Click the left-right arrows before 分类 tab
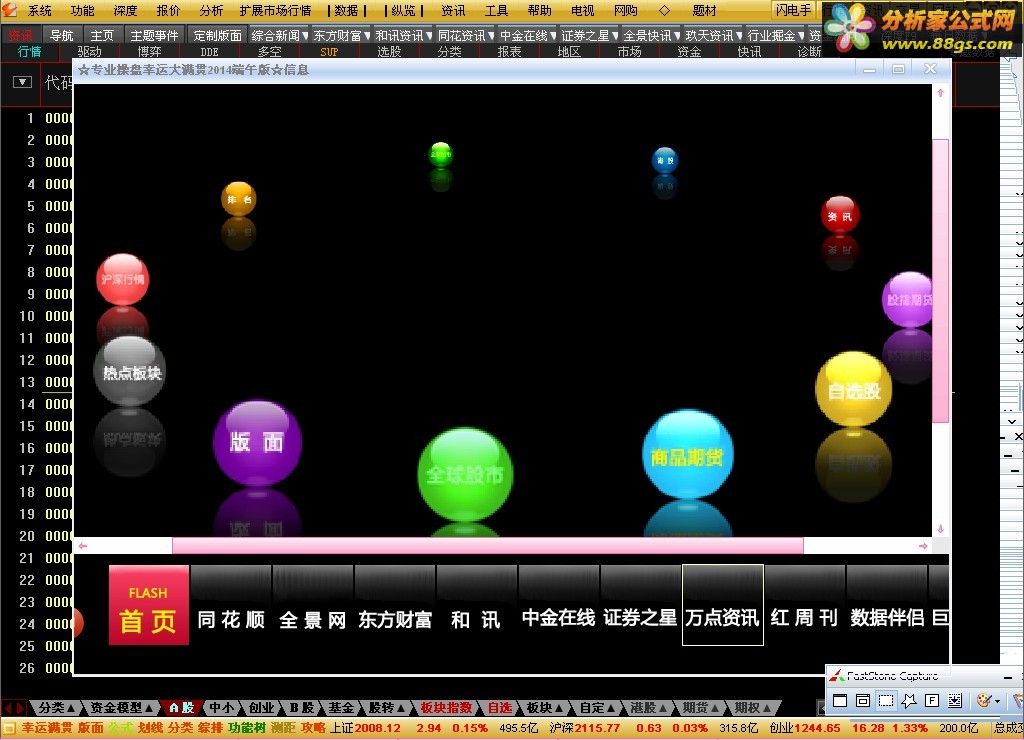Screen dimensions: 1024x740 (14, 707)
